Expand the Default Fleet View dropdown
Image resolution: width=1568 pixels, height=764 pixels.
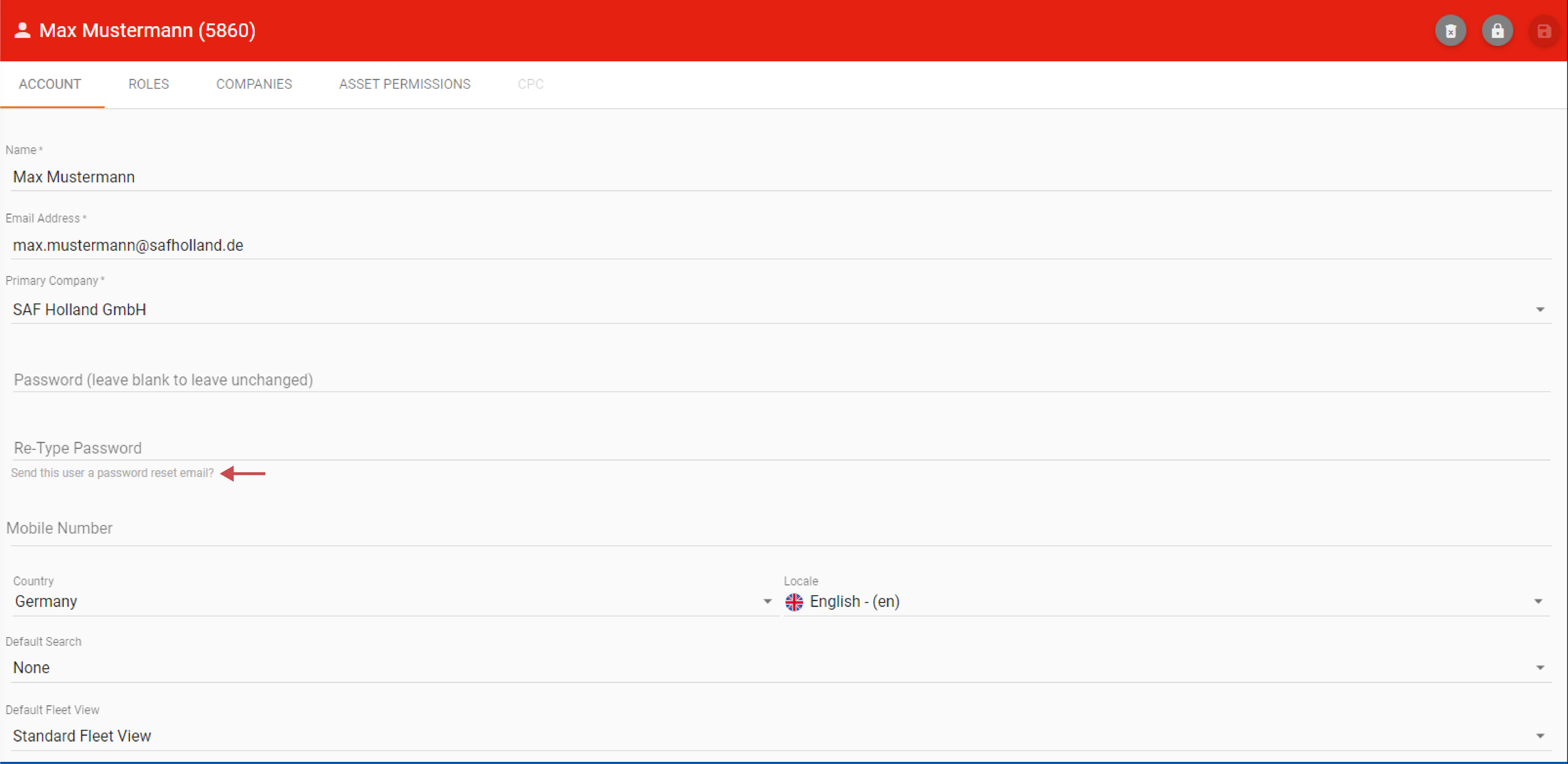tap(1540, 736)
